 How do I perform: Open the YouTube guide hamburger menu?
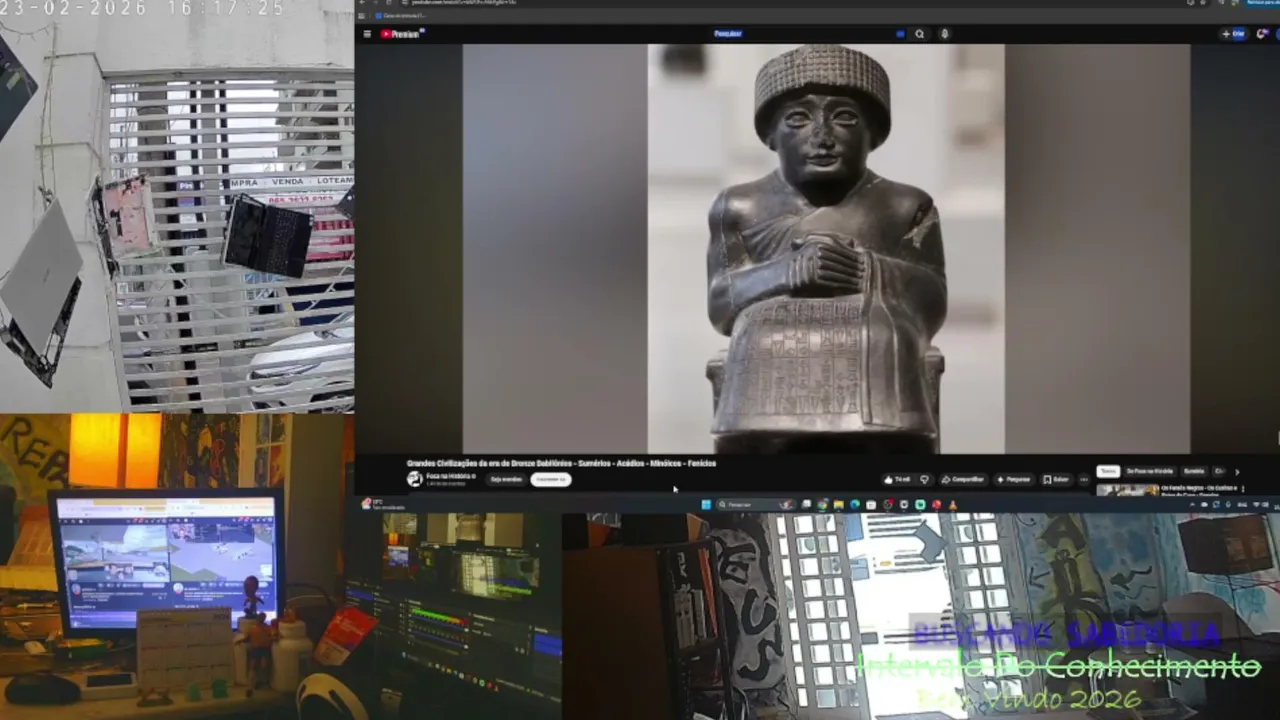(x=367, y=34)
